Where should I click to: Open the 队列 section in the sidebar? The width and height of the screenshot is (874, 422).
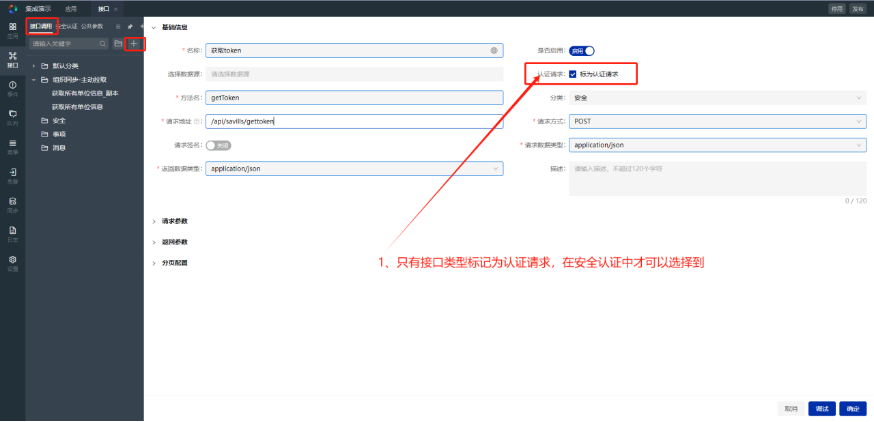tap(12, 117)
